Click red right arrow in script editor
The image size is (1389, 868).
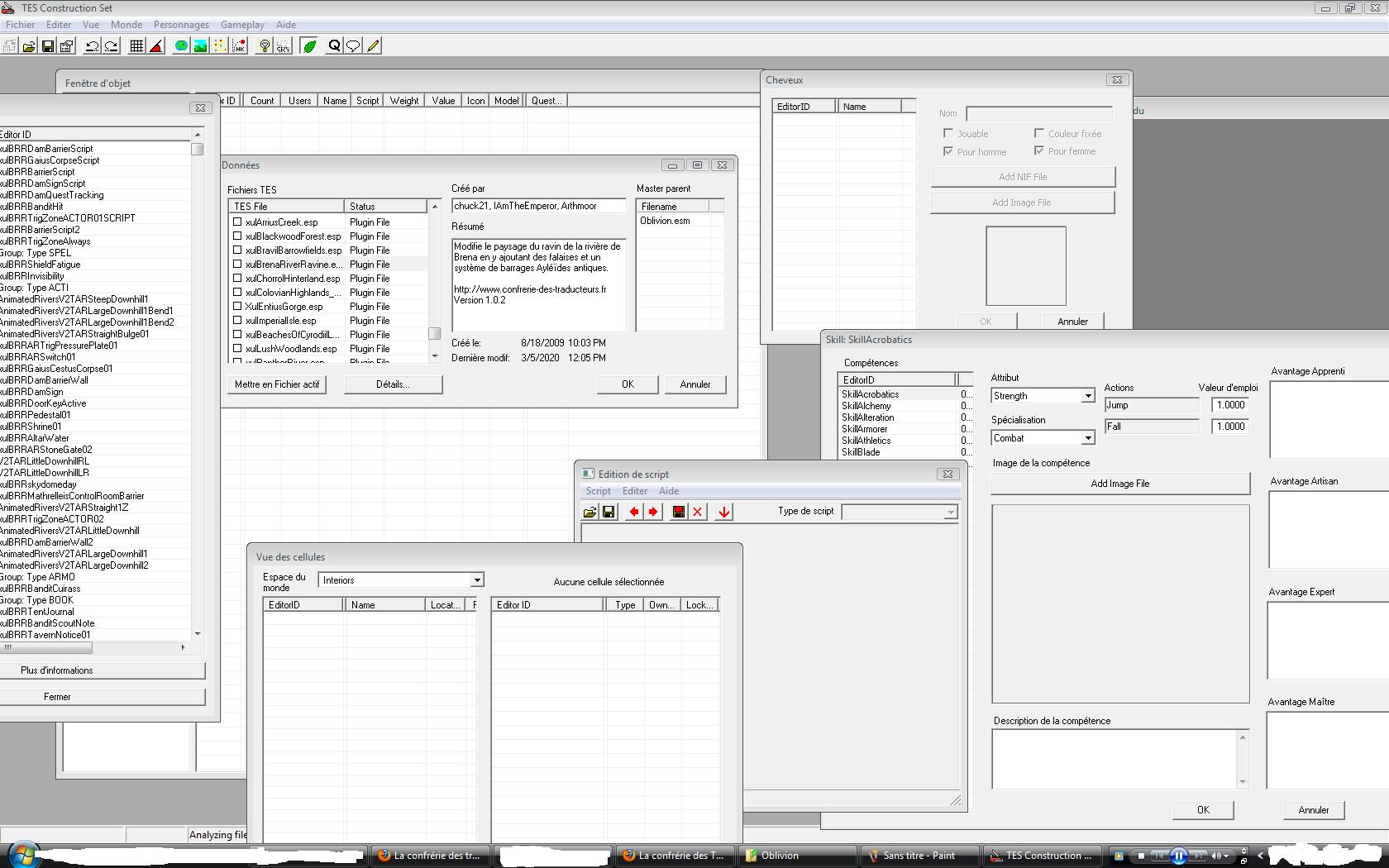coord(653,512)
